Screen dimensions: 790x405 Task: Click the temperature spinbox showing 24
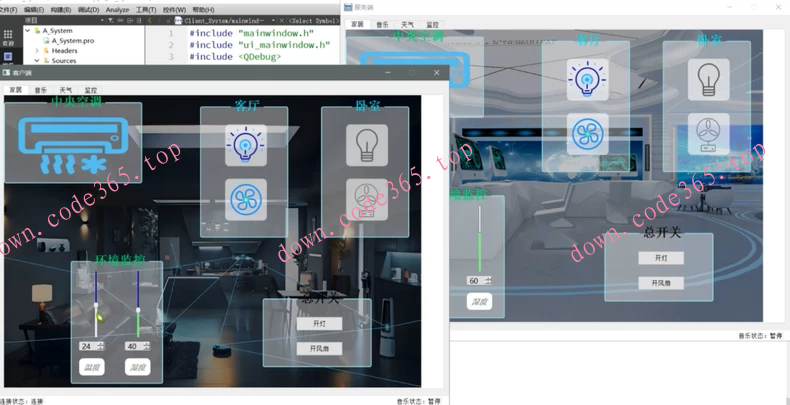point(92,347)
